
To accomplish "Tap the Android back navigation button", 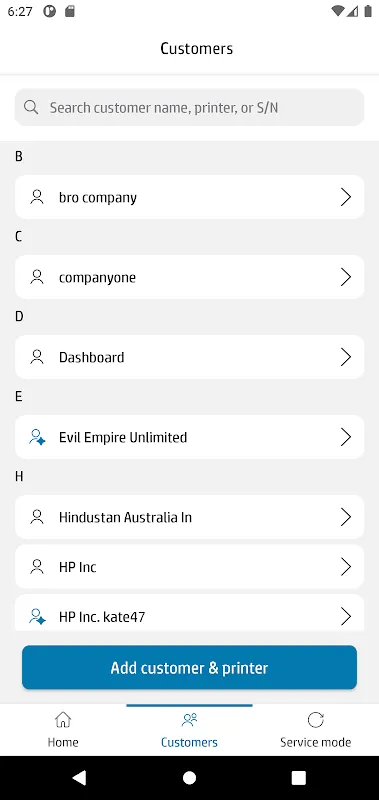I will tap(79, 777).
